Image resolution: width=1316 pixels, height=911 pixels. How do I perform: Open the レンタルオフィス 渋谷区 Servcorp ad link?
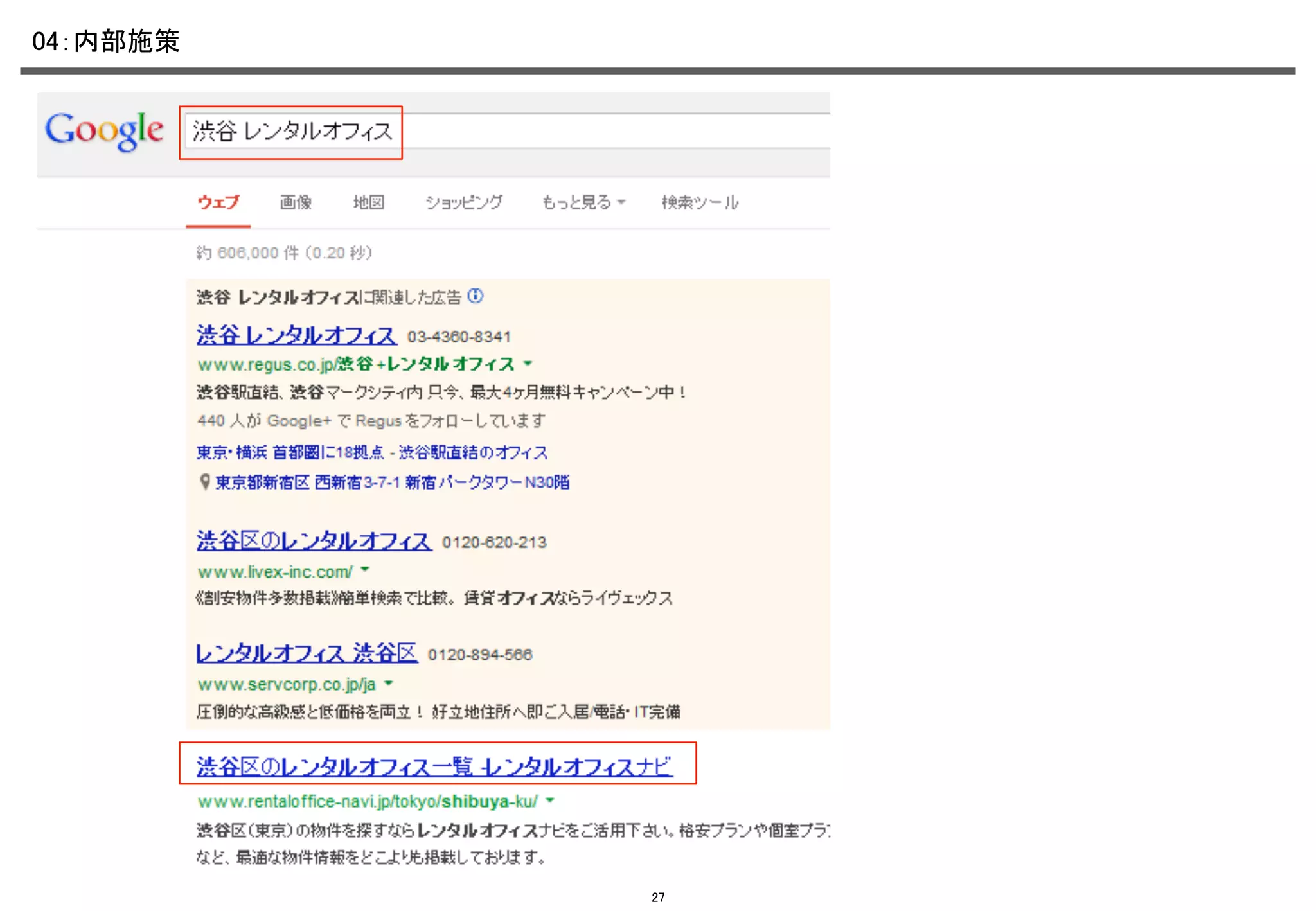point(307,653)
